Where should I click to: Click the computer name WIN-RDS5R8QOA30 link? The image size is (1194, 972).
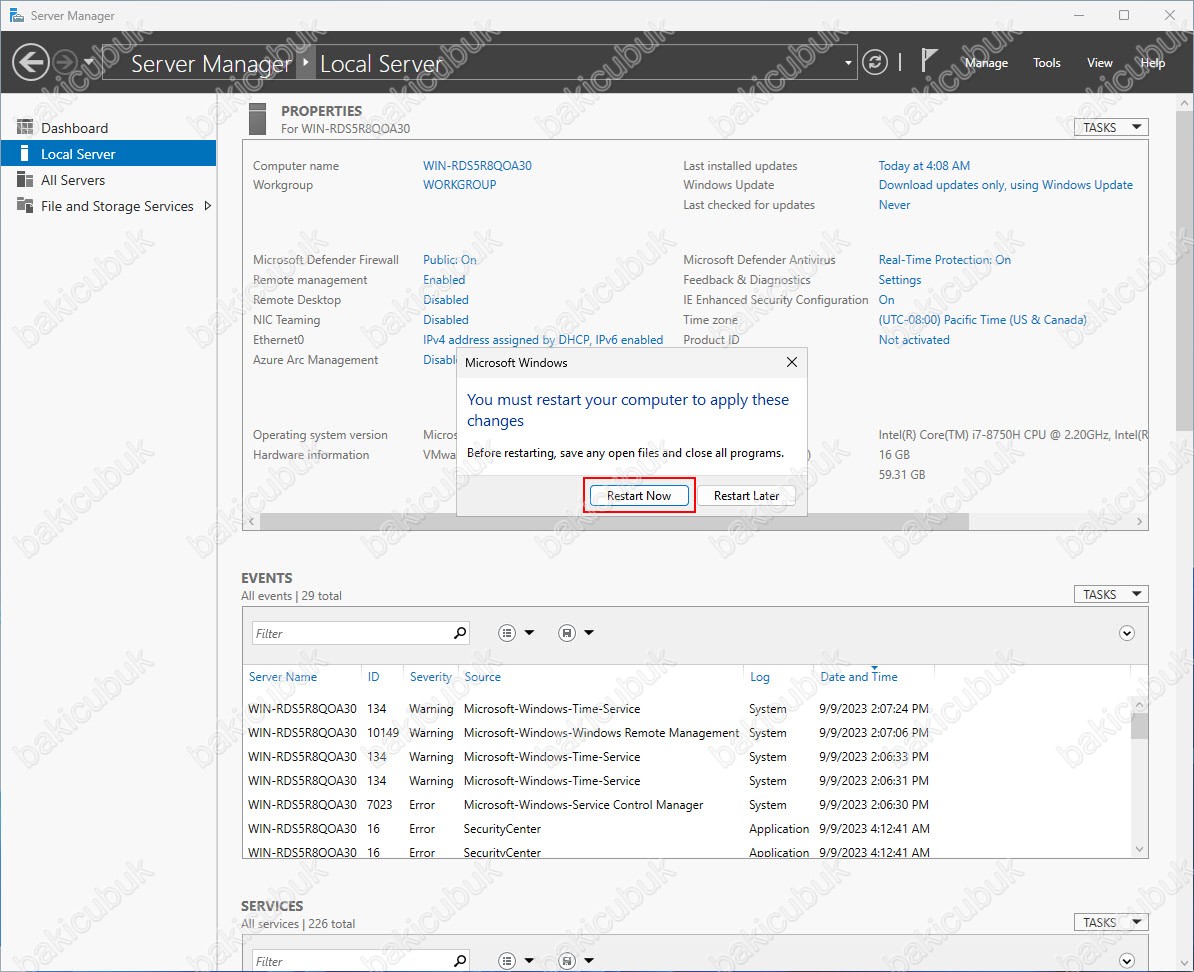click(477, 165)
